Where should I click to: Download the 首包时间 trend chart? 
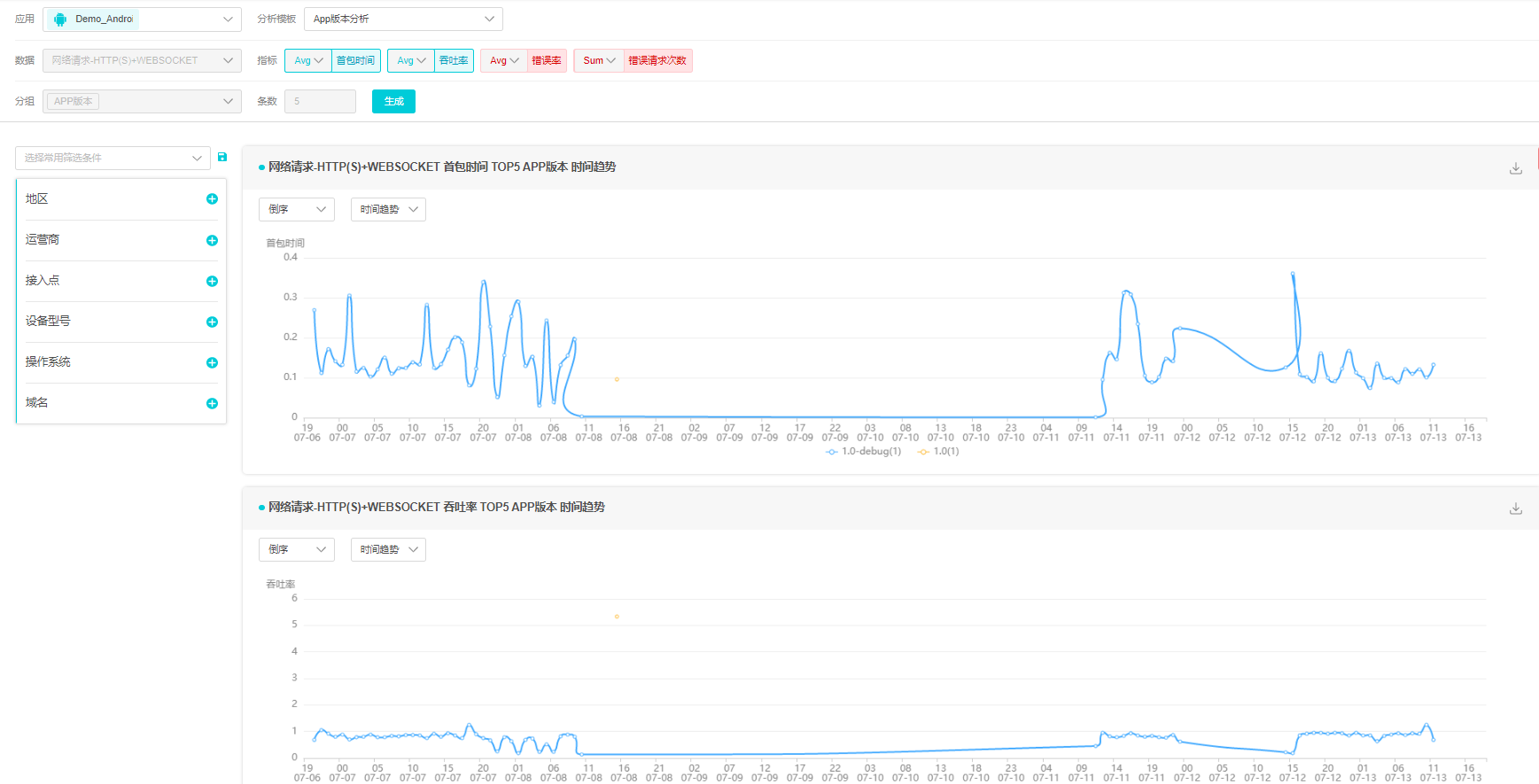pos(1515,168)
